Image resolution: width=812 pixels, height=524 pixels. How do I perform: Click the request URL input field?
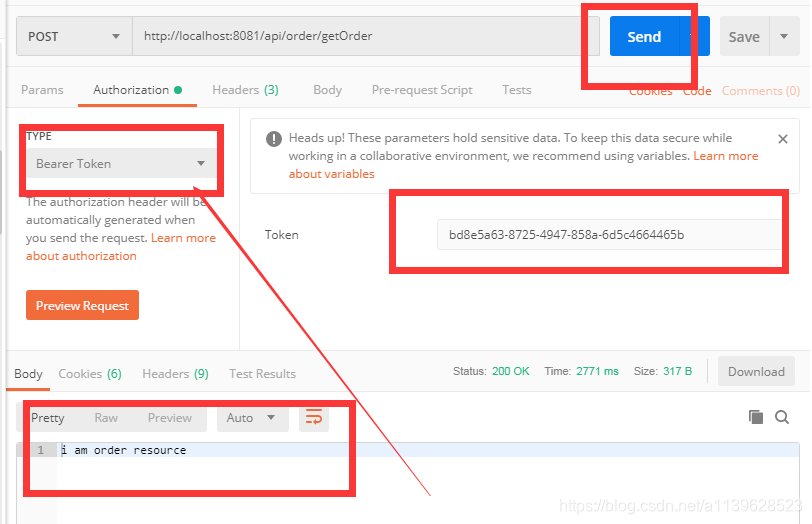pos(366,36)
